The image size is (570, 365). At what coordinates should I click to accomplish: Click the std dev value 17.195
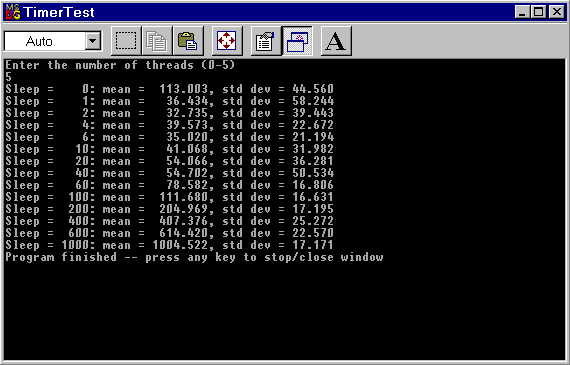point(313,209)
